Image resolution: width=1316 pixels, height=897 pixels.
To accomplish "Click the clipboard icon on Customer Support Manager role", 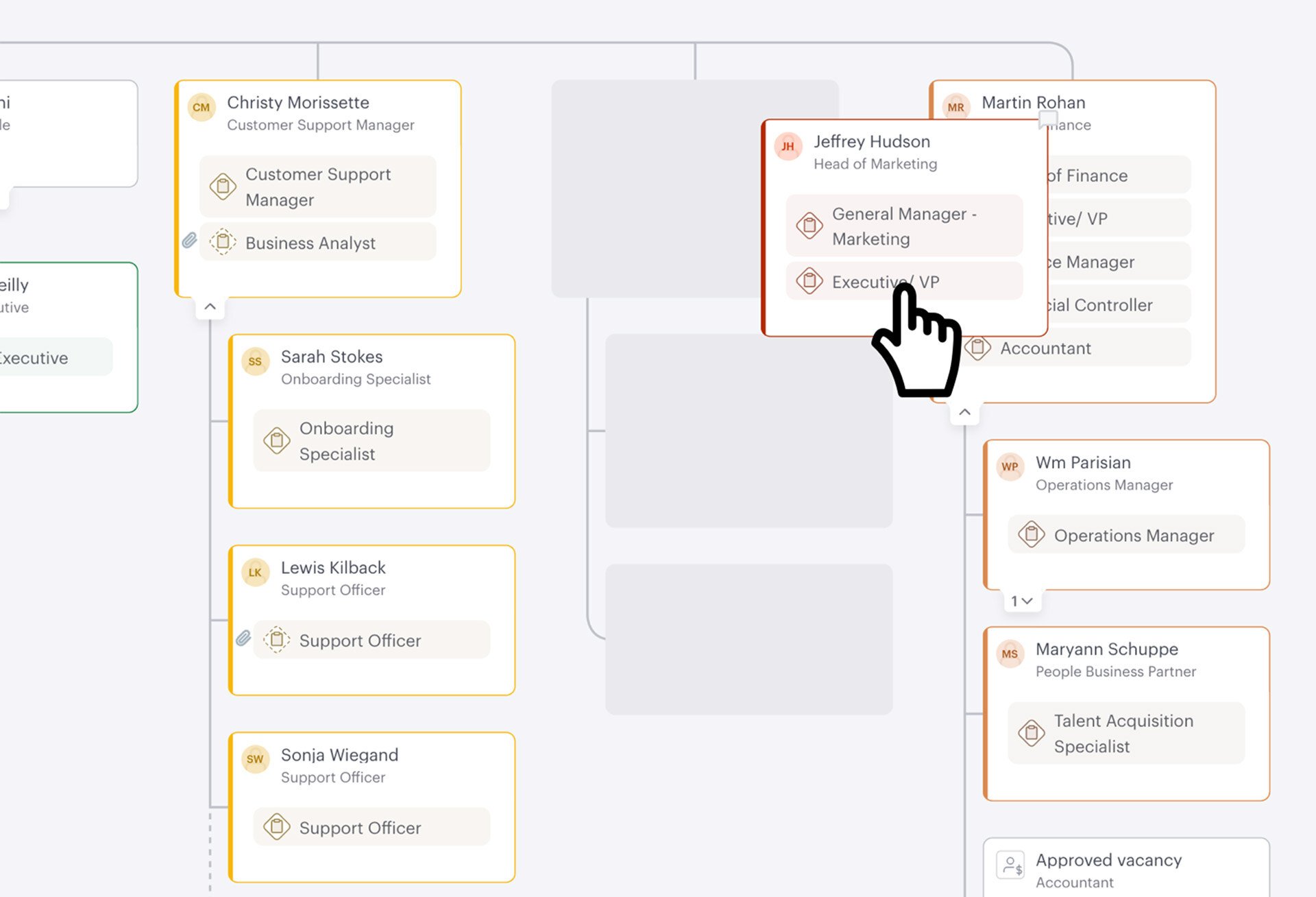I will [223, 187].
